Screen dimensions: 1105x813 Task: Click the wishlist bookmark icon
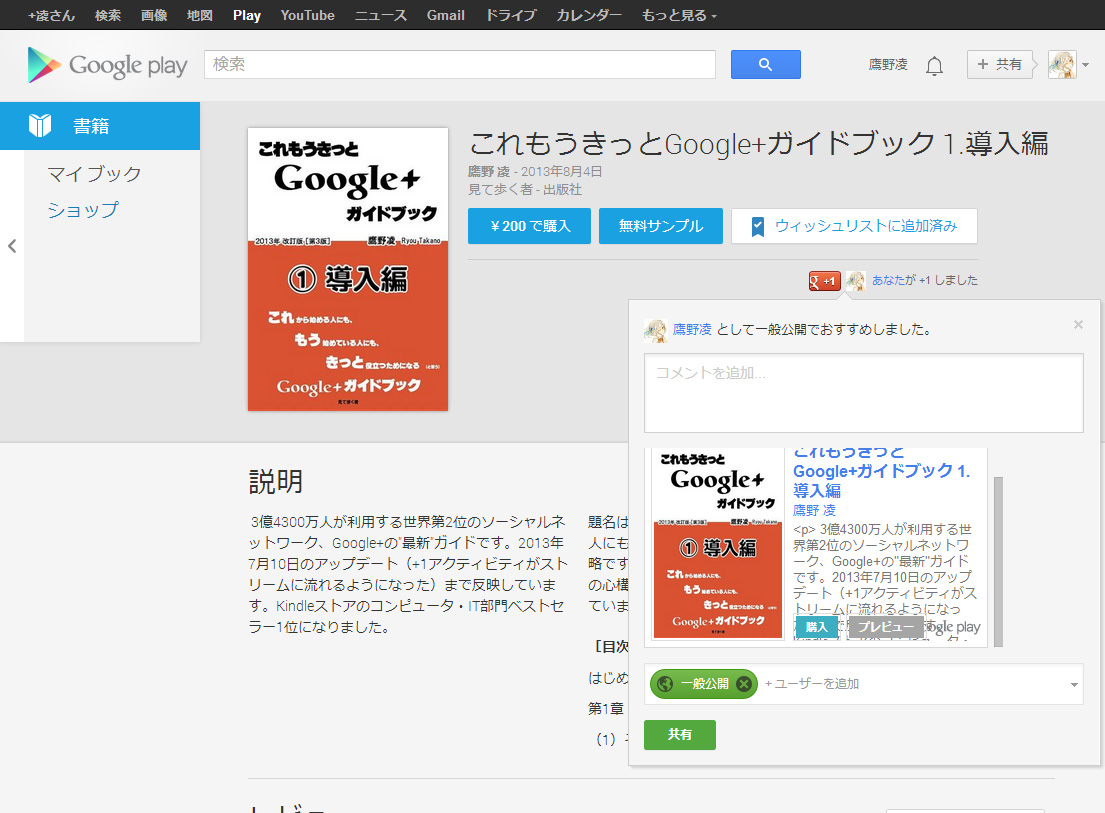758,226
